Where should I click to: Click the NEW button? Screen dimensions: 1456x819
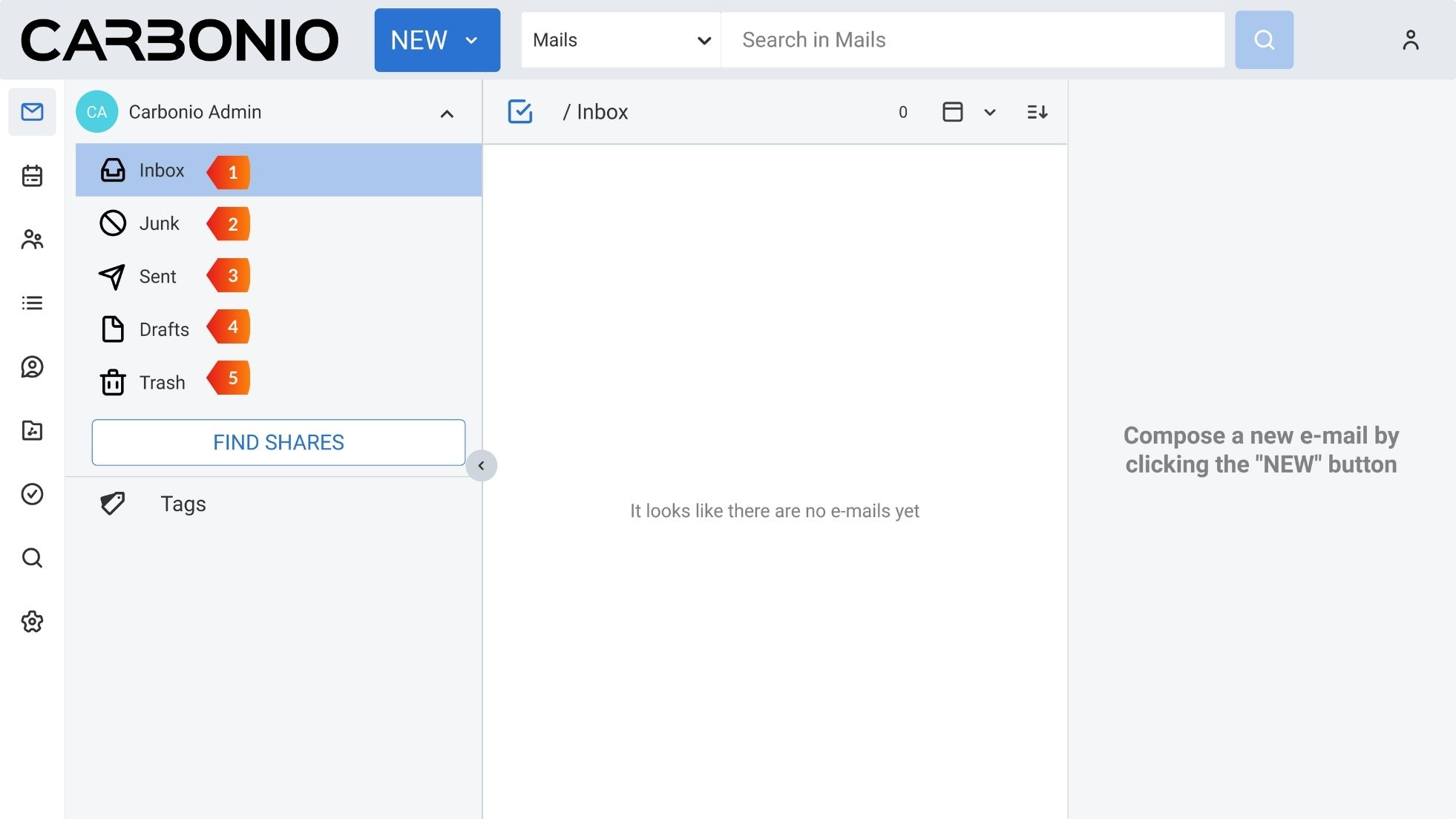pos(436,40)
